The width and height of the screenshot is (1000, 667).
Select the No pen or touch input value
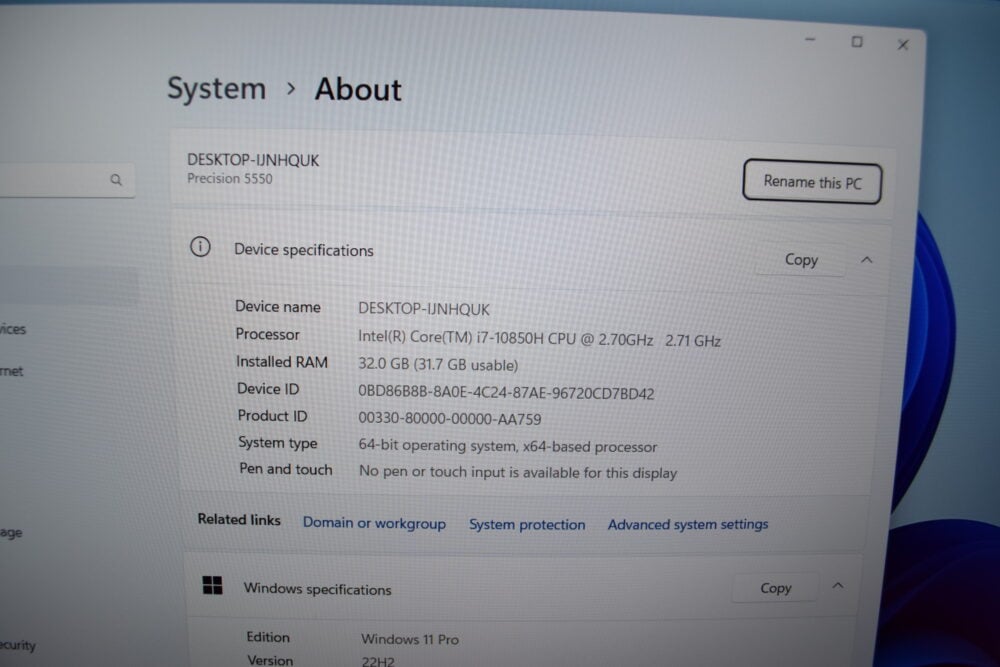[x=518, y=473]
